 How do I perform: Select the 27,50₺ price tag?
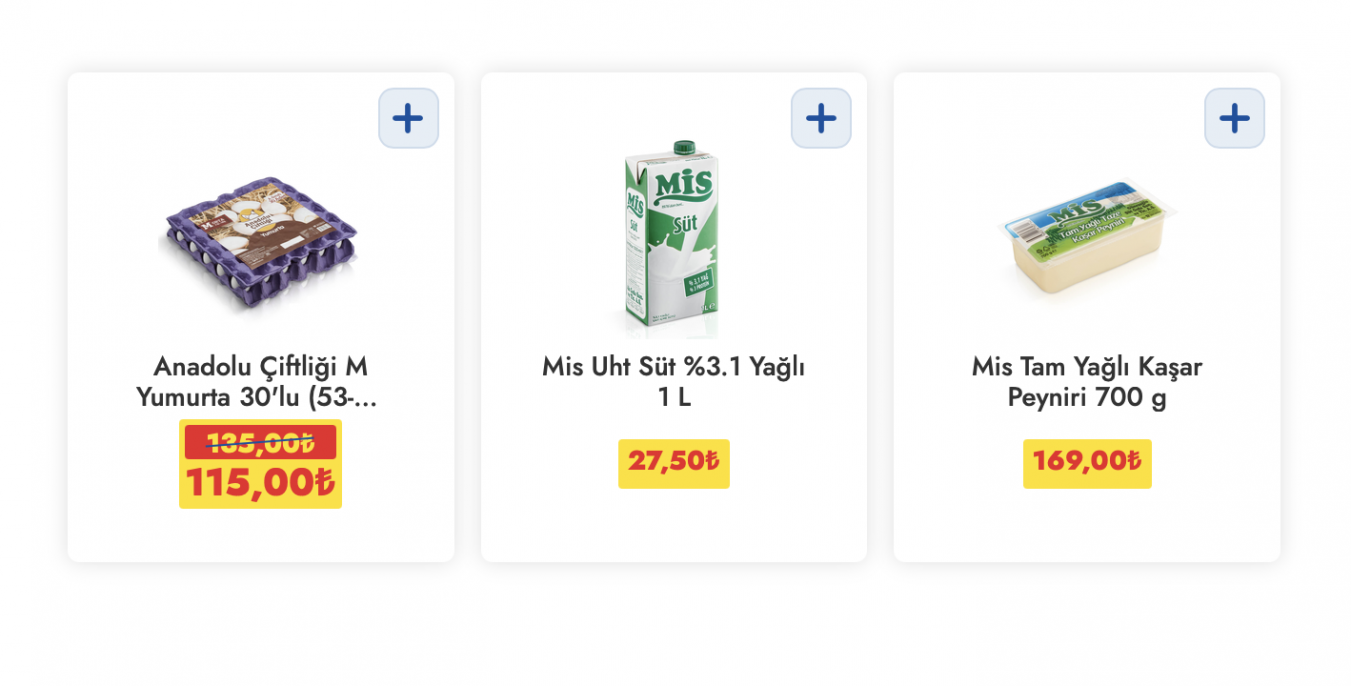pyautogui.click(x=673, y=463)
